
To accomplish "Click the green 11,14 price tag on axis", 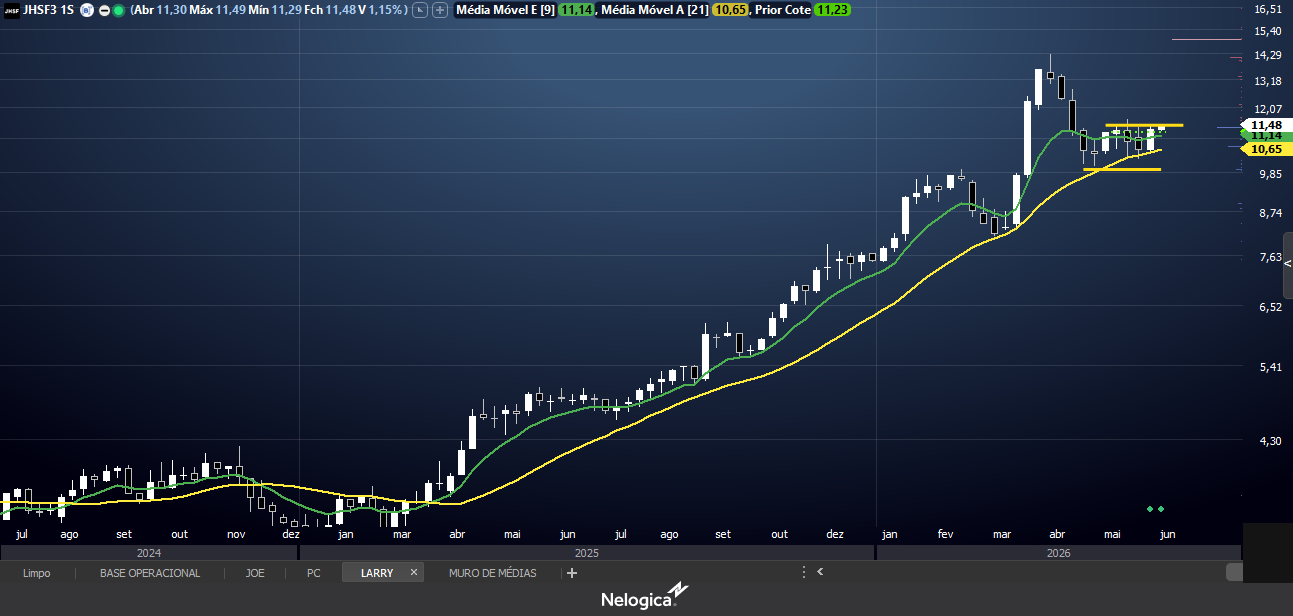I will 1266,136.
